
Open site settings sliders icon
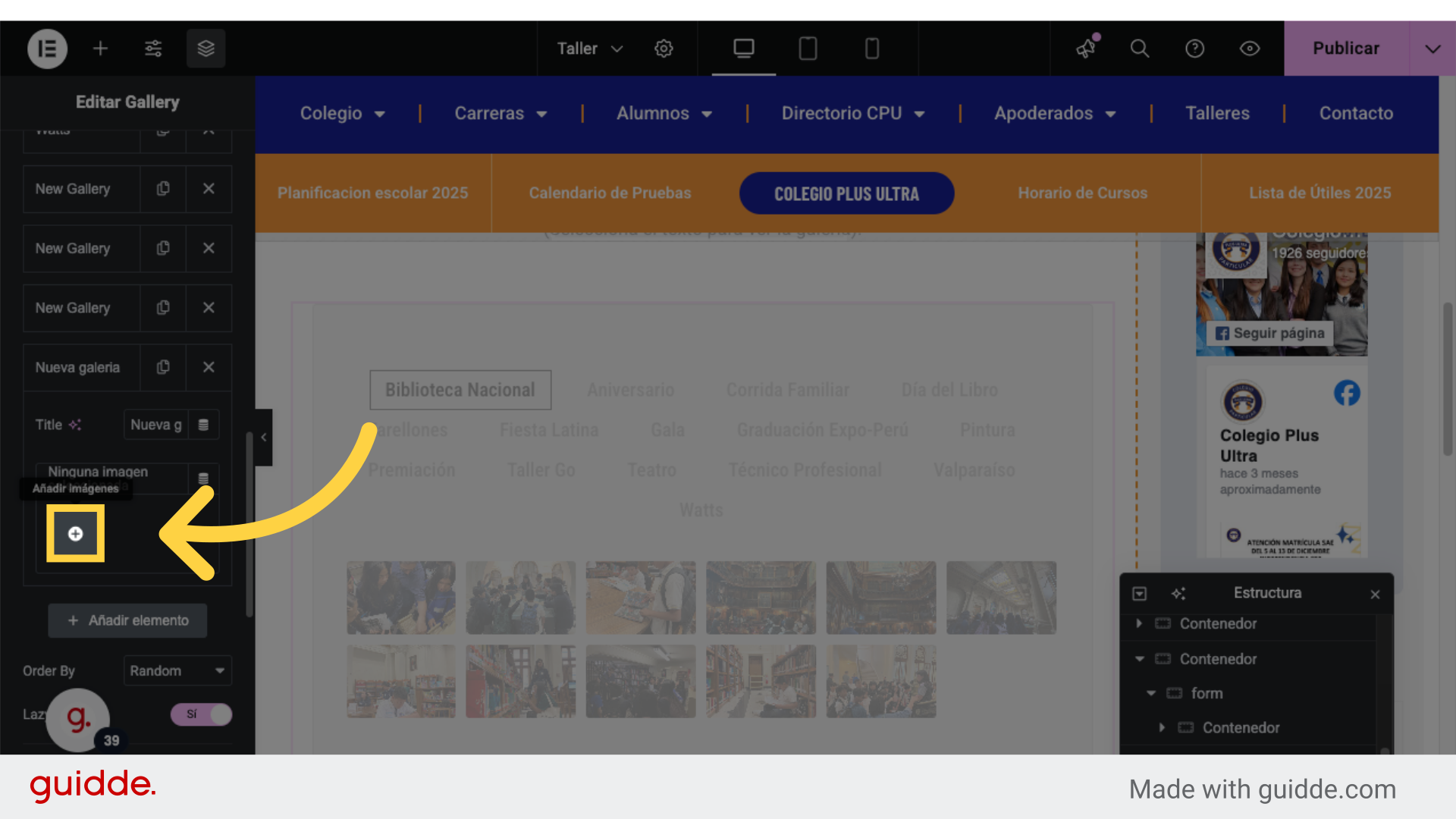(153, 49)
